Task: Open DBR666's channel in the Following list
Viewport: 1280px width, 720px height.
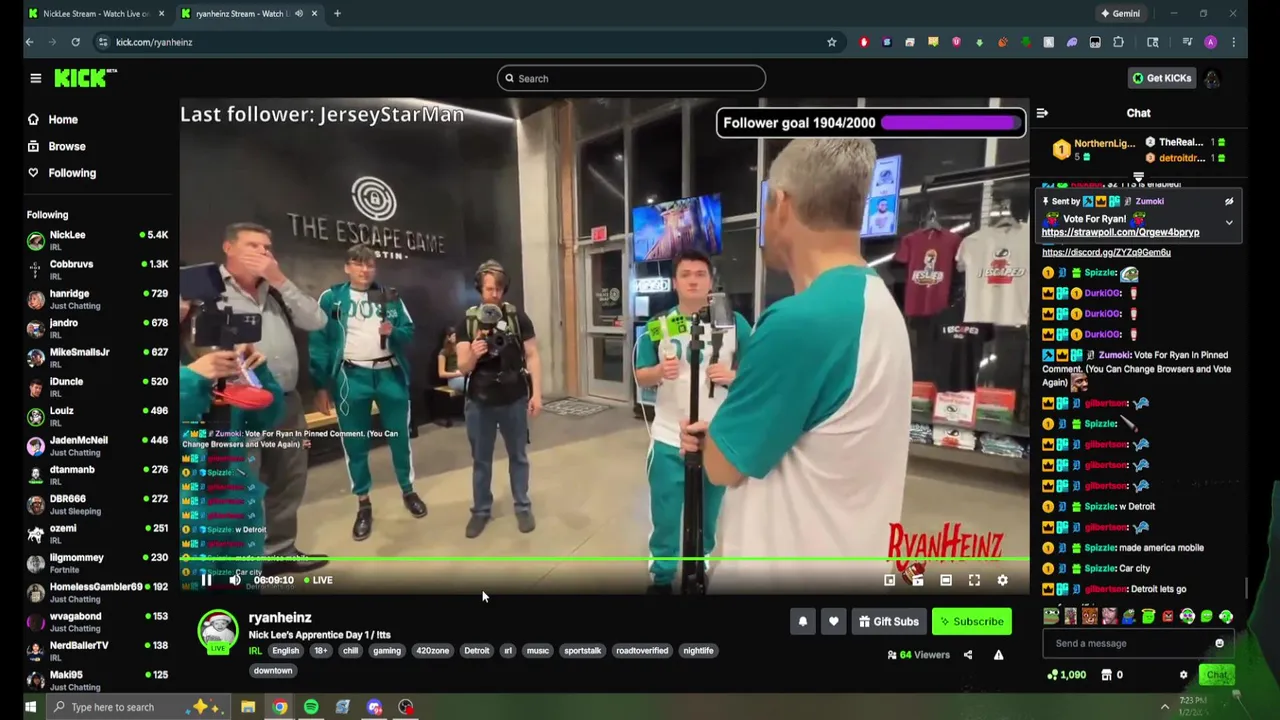Action: click(98, 504)
